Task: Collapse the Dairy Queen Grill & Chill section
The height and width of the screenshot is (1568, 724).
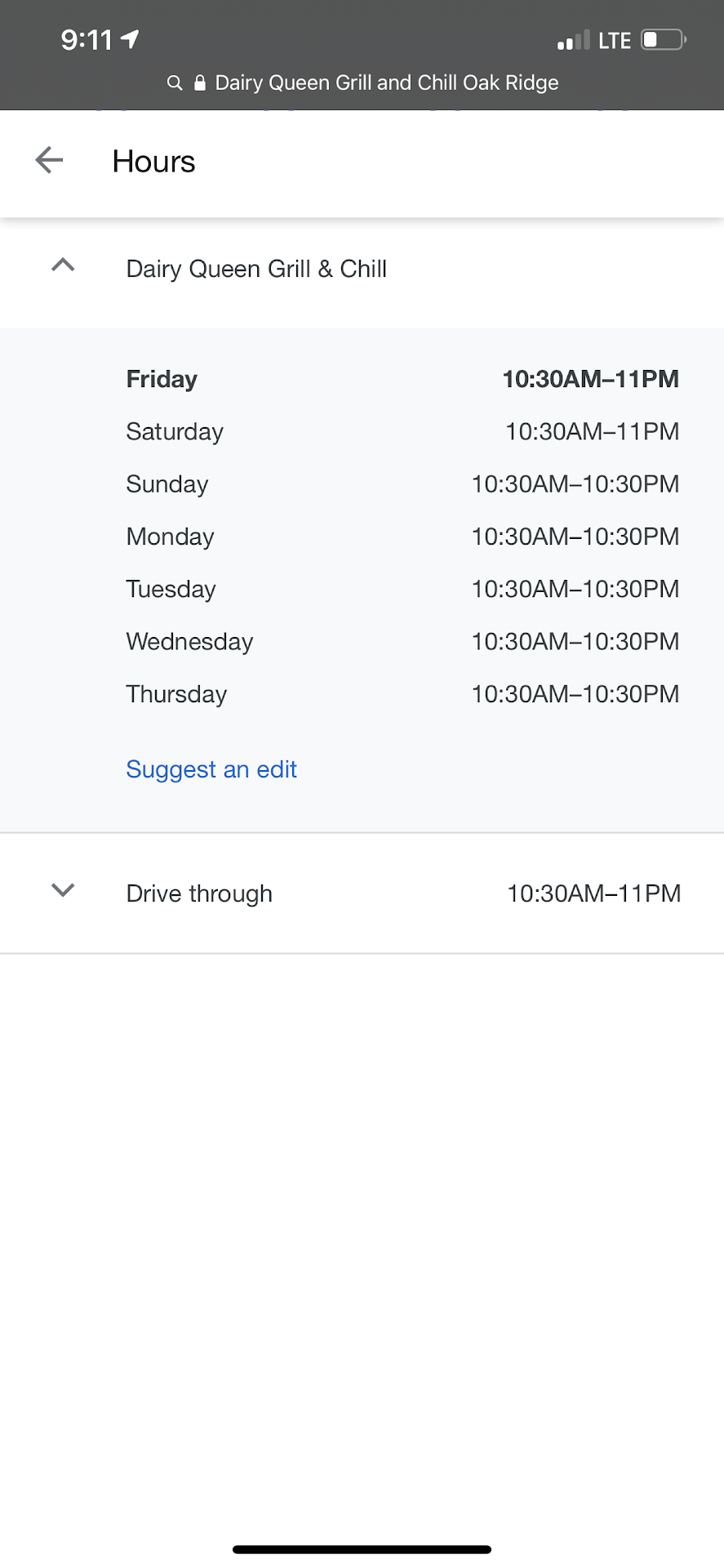Action: coord(63,265)
